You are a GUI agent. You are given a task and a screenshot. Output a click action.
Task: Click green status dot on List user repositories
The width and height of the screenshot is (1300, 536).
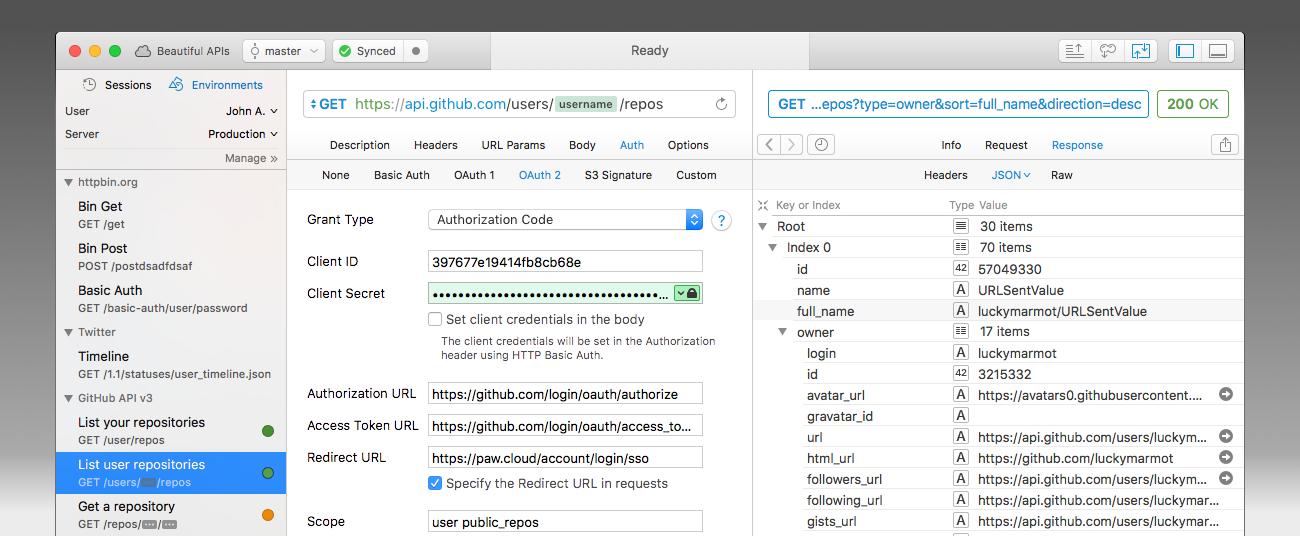click(268, 473)
